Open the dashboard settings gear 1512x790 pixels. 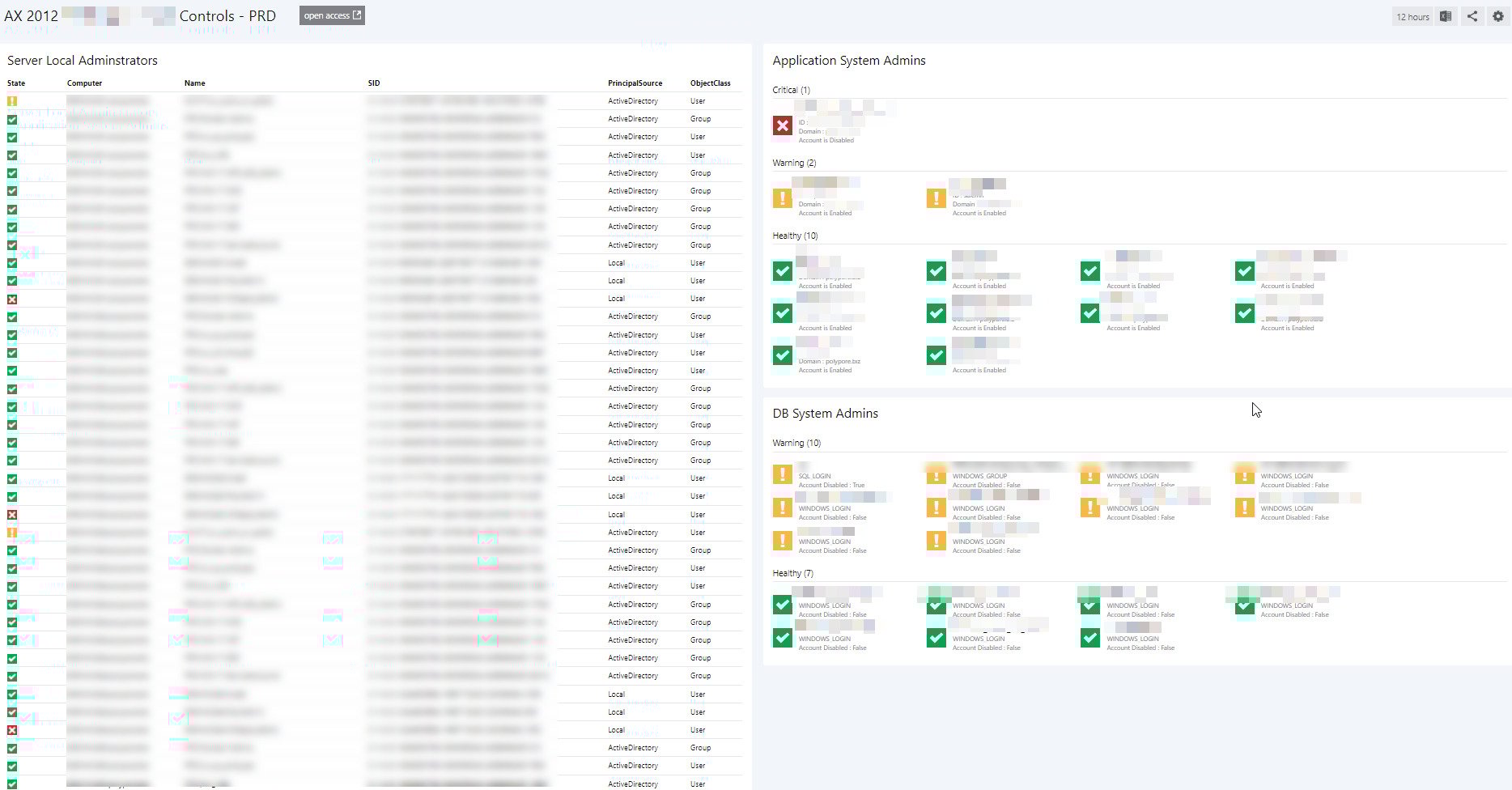(x=1498, y=16)
